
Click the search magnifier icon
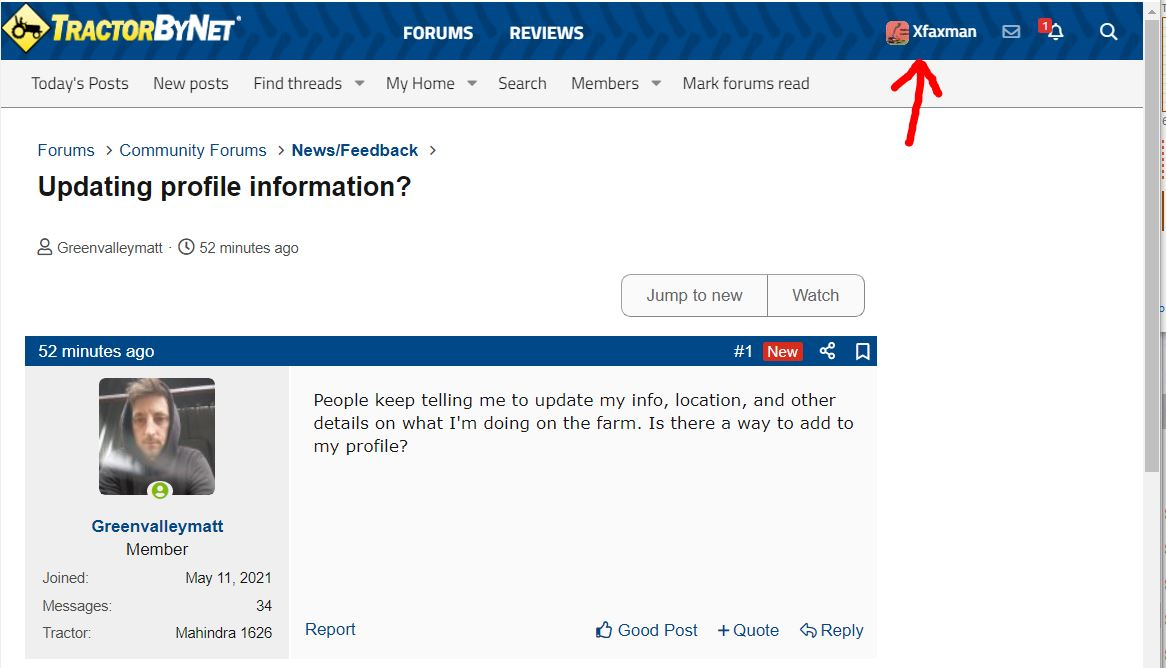(x=1108, y=32)
